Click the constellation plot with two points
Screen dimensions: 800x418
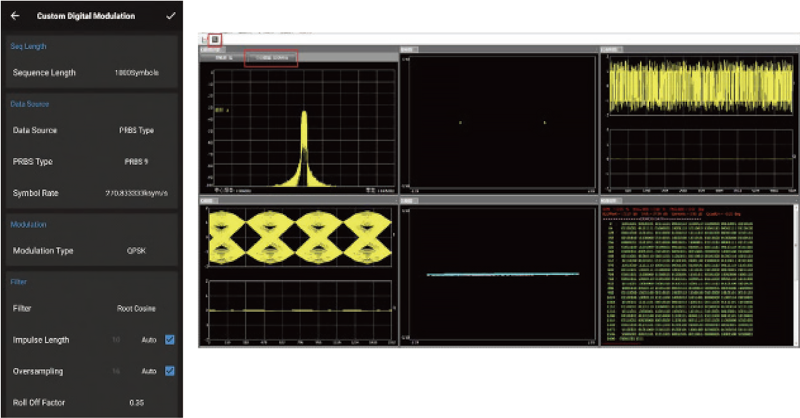coord(497,122)
